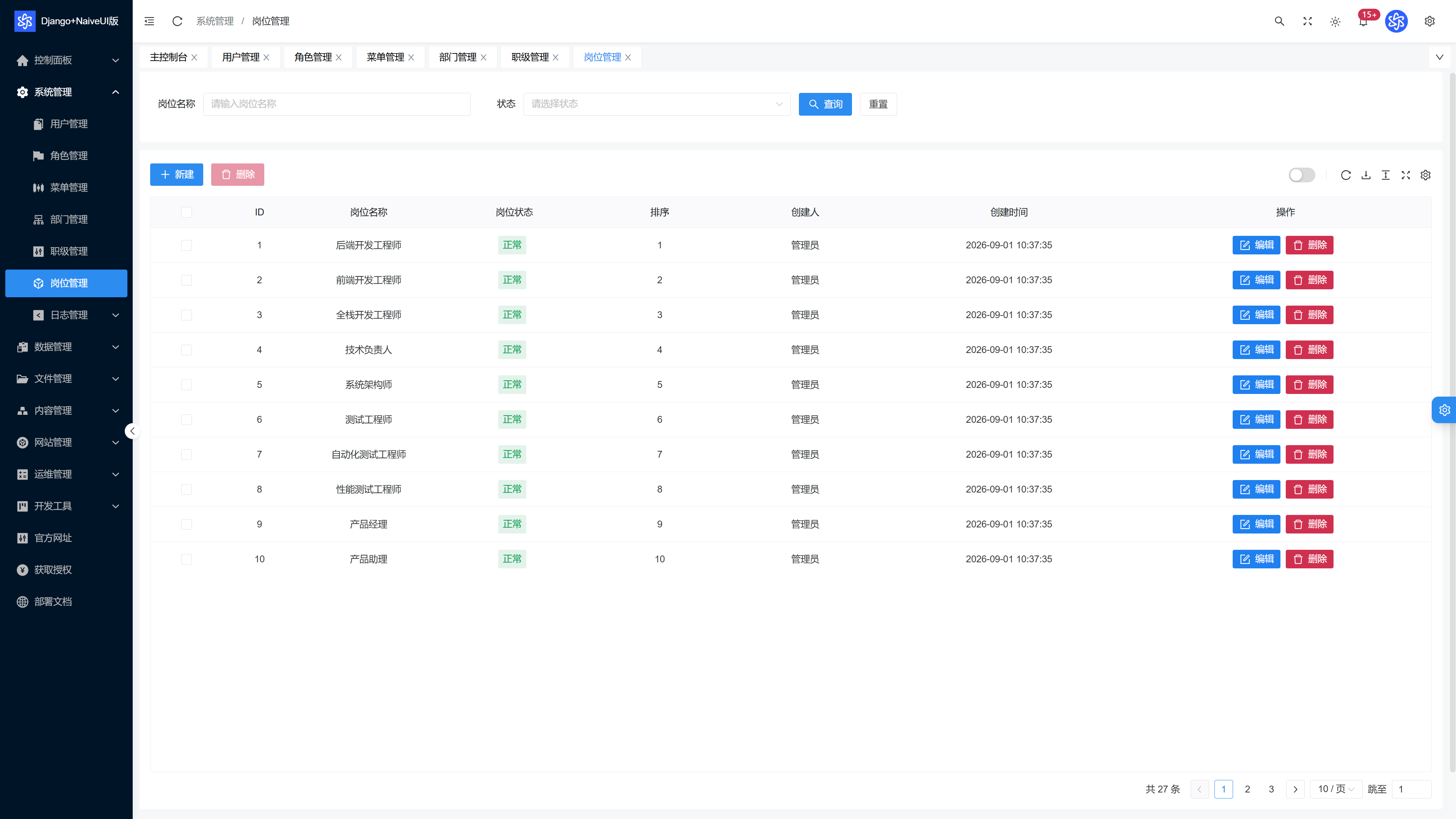
Task: Open 菜单管理 in sidebar
Action: click(66, 187)
